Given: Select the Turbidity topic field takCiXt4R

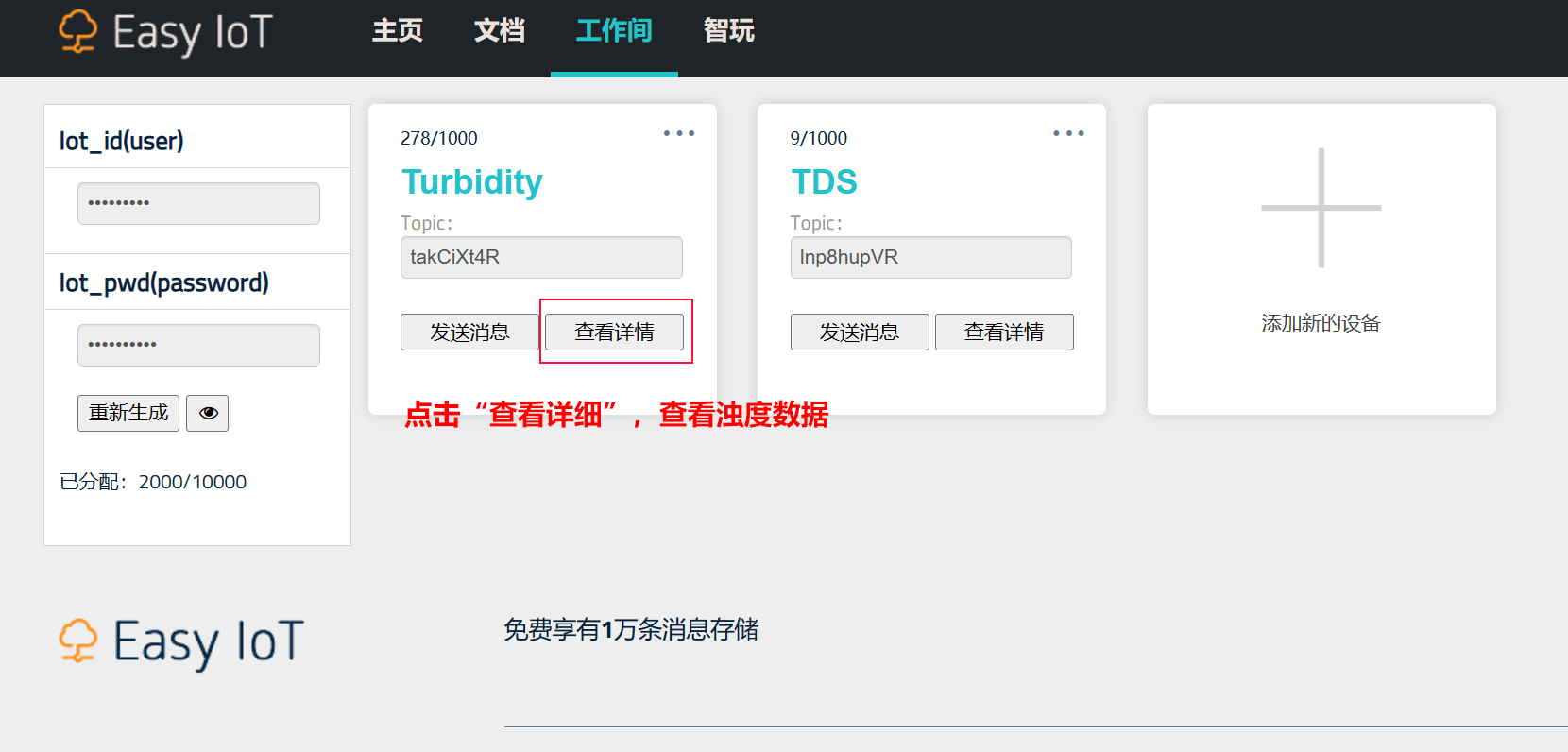Looking at the screenshot, I should tap(541, 257).
